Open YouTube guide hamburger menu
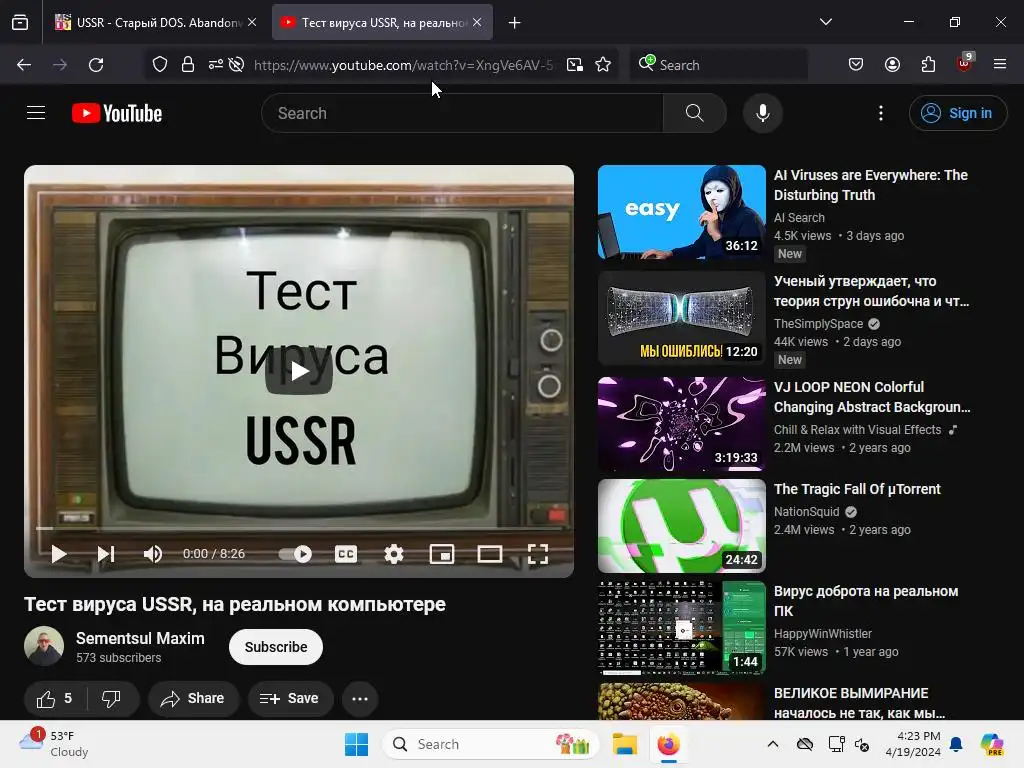This screenshot has width=1024, height=768. [x=36, y=113]
